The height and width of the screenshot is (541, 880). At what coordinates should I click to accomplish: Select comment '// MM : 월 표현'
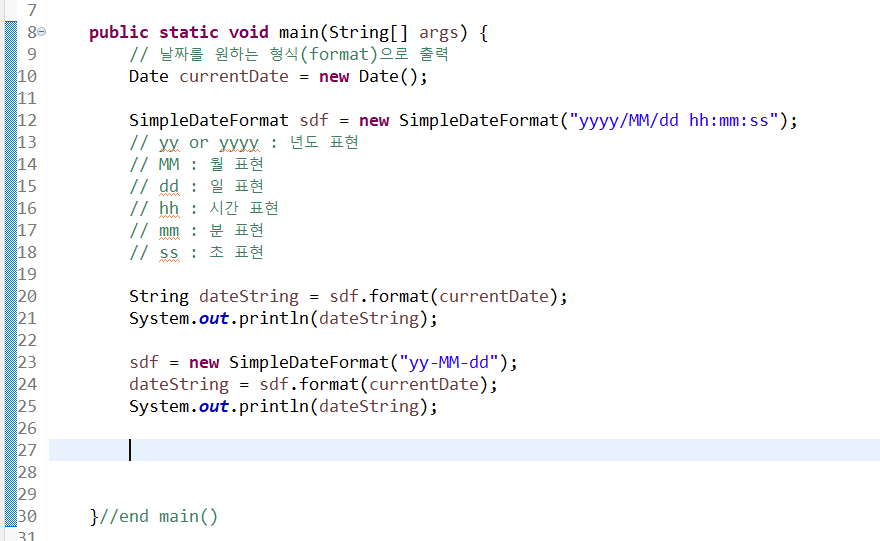click(196, 164)
